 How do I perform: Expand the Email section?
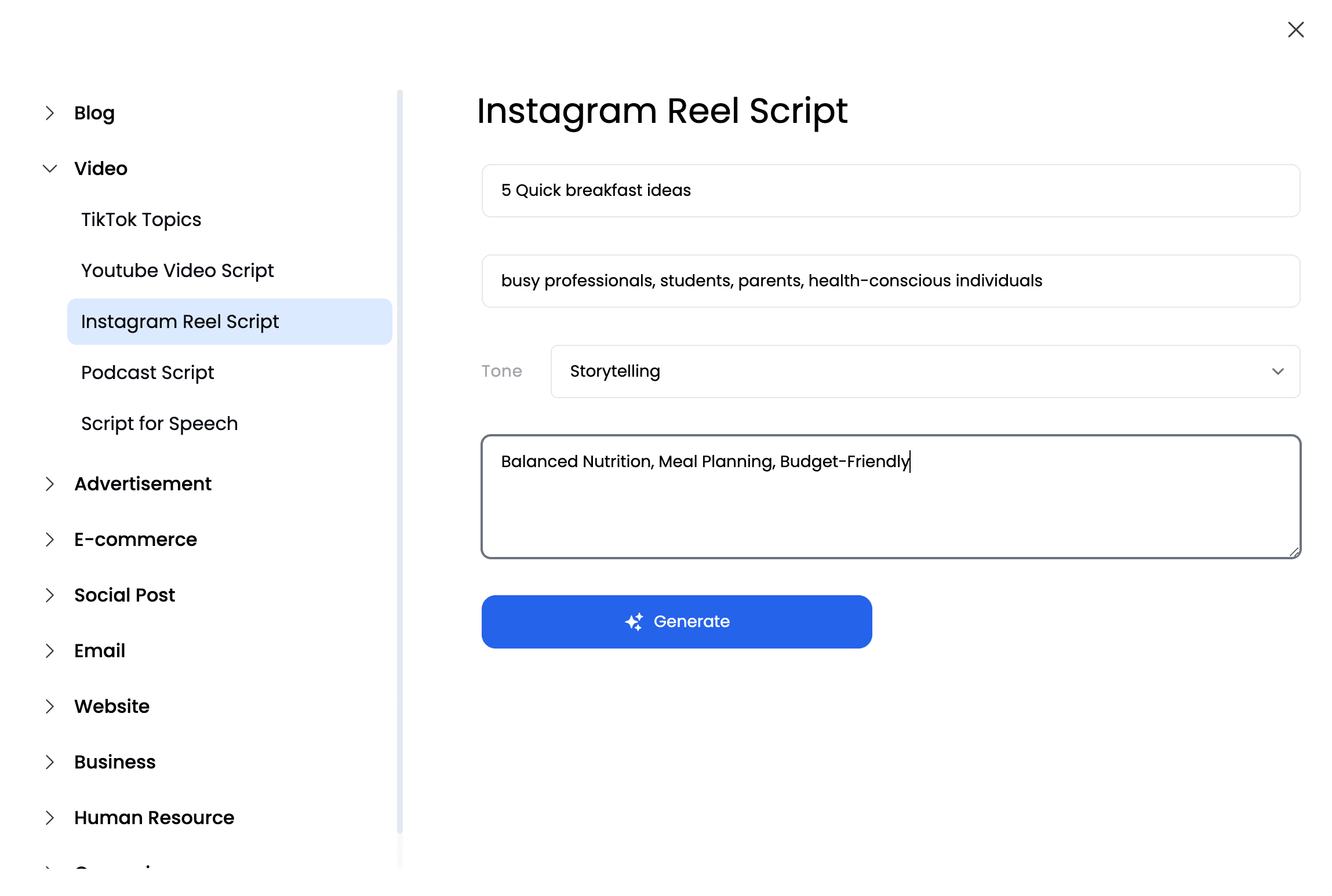(x=50, y=651)
